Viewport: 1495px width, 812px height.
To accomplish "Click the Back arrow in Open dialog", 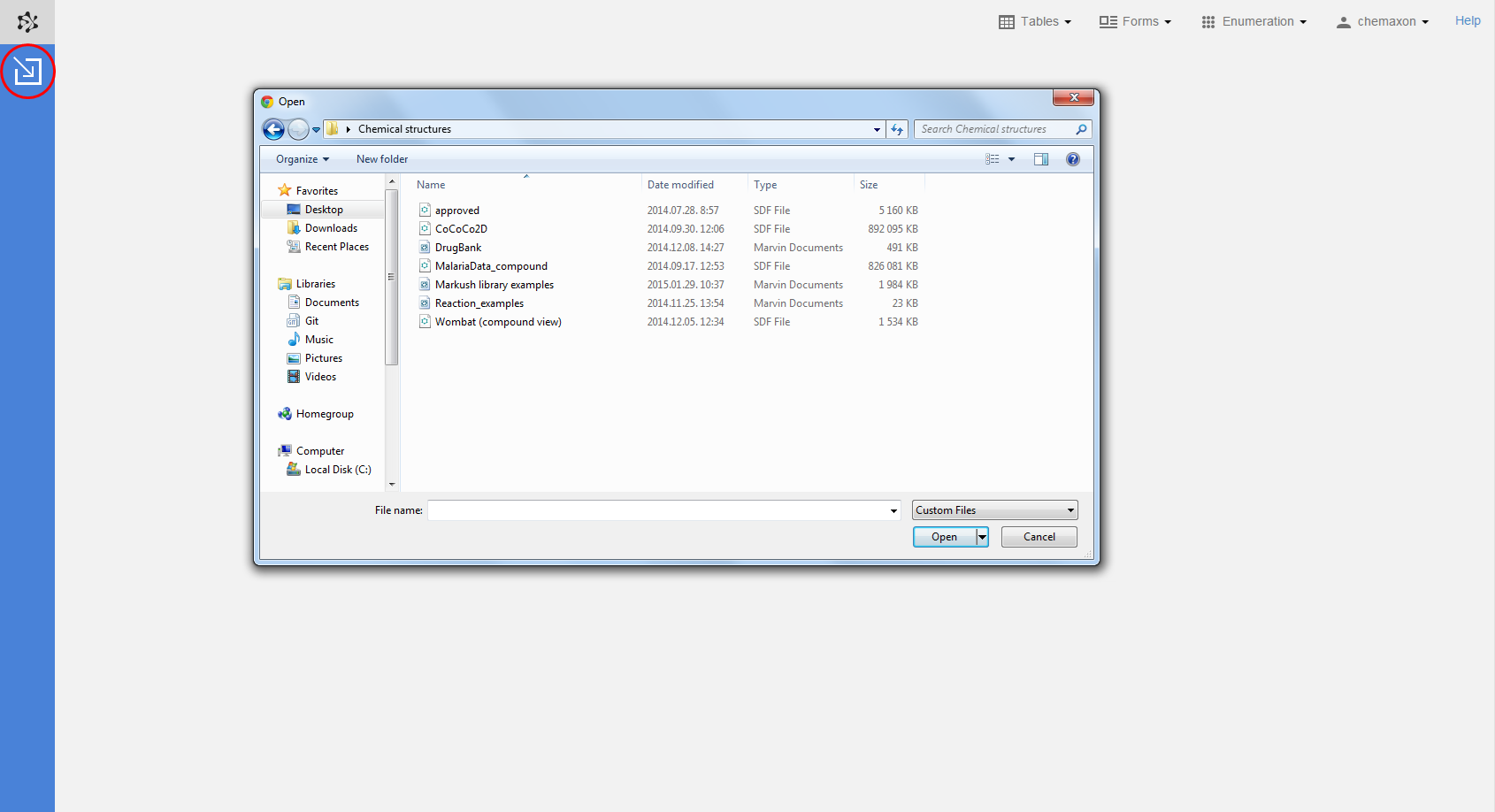I will point(274,130).
